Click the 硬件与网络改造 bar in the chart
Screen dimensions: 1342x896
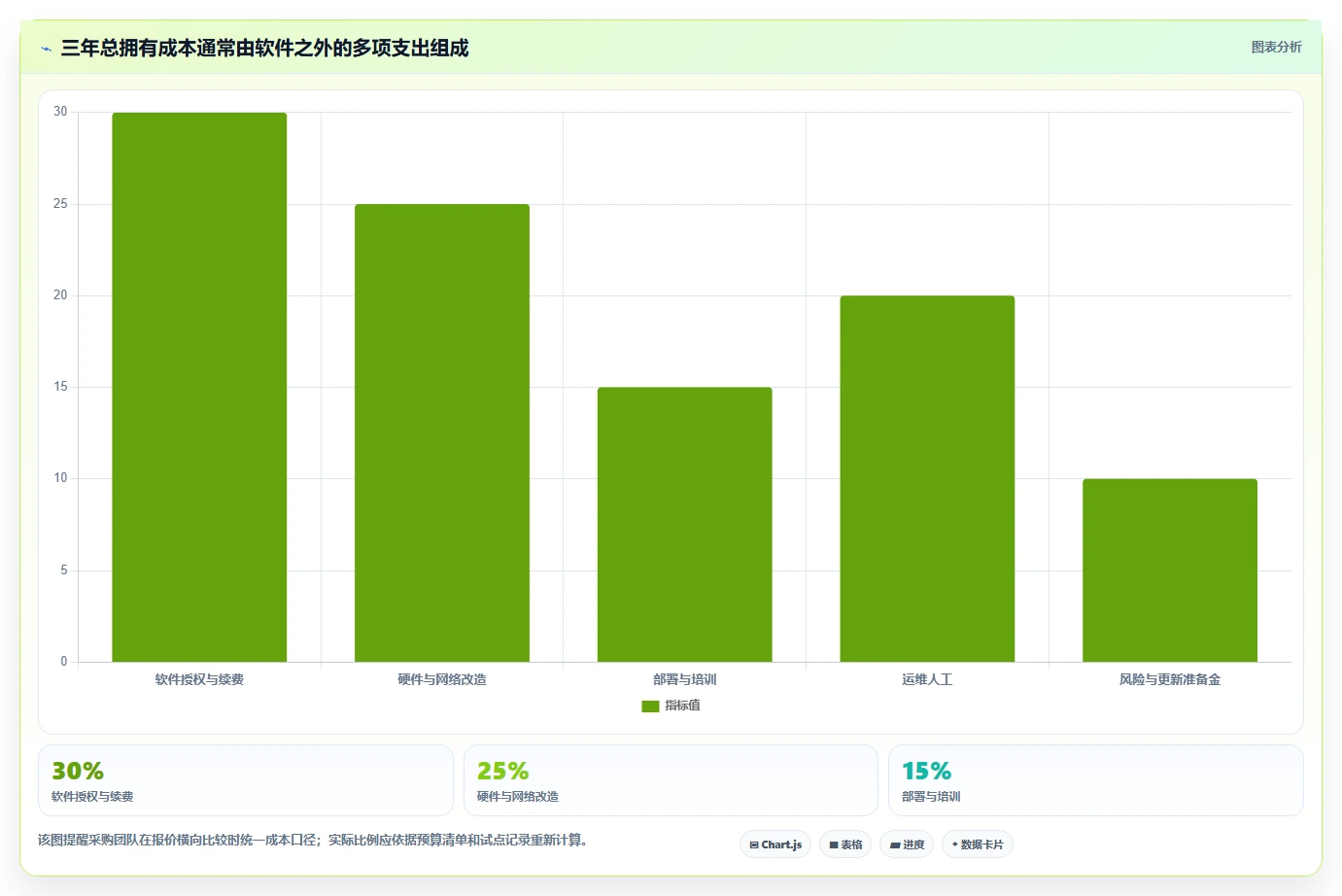(442, 432)
